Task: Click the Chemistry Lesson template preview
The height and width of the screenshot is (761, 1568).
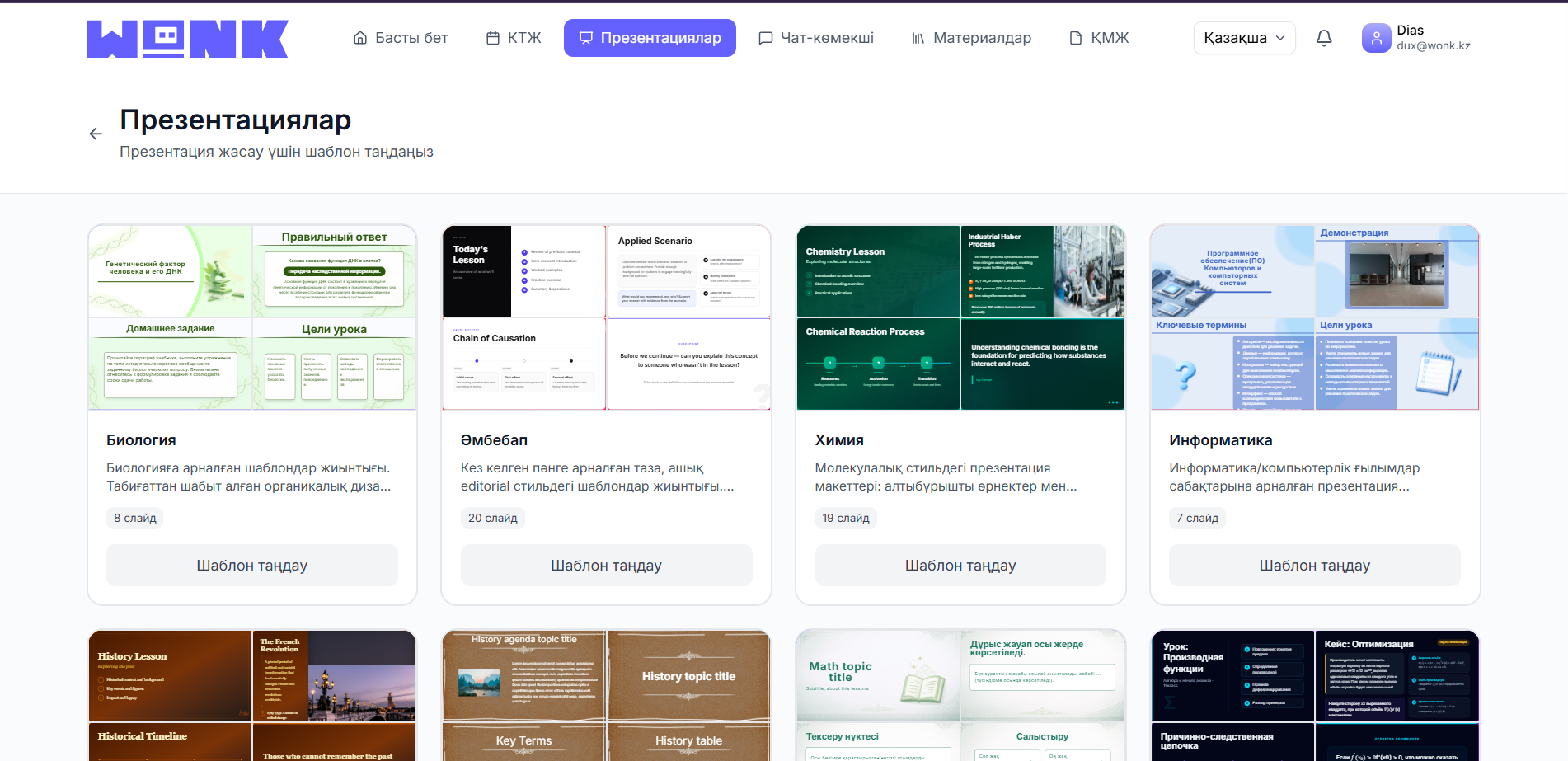Action: pyautogui.click(x=960, y=317)
